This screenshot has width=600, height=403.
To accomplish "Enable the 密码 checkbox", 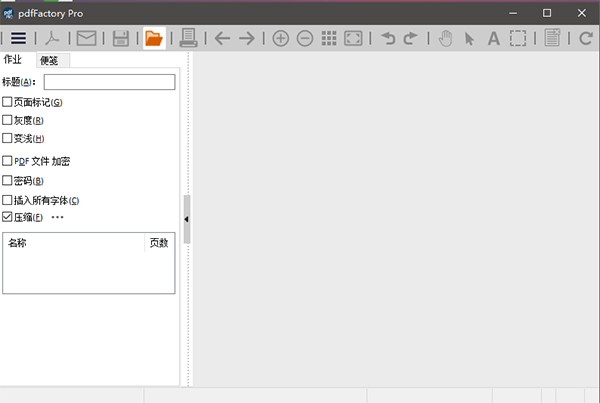I will pyautogui.click(x=7, y=180).
